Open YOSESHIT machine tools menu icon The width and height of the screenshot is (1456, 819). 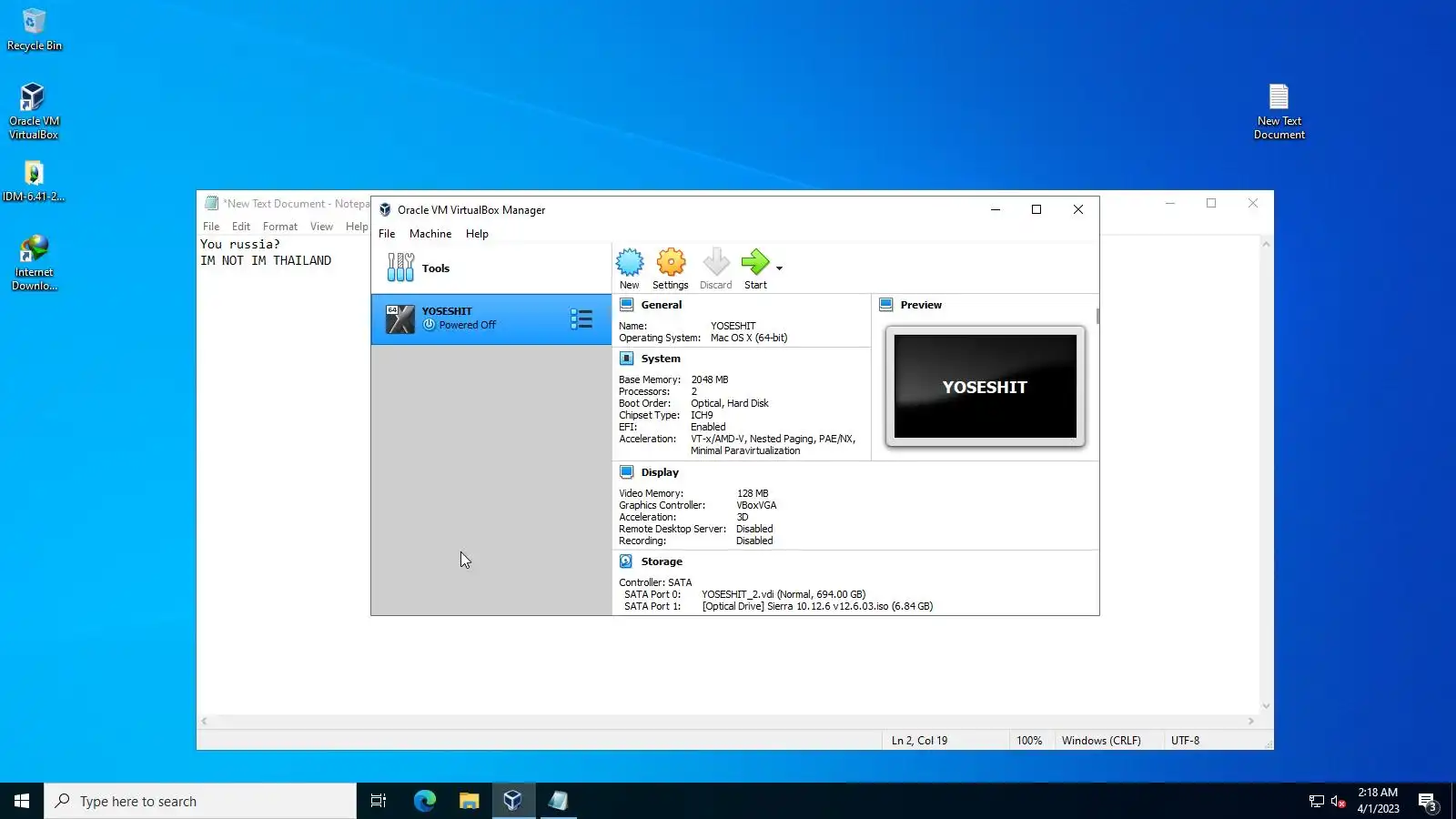coord(581,318)
